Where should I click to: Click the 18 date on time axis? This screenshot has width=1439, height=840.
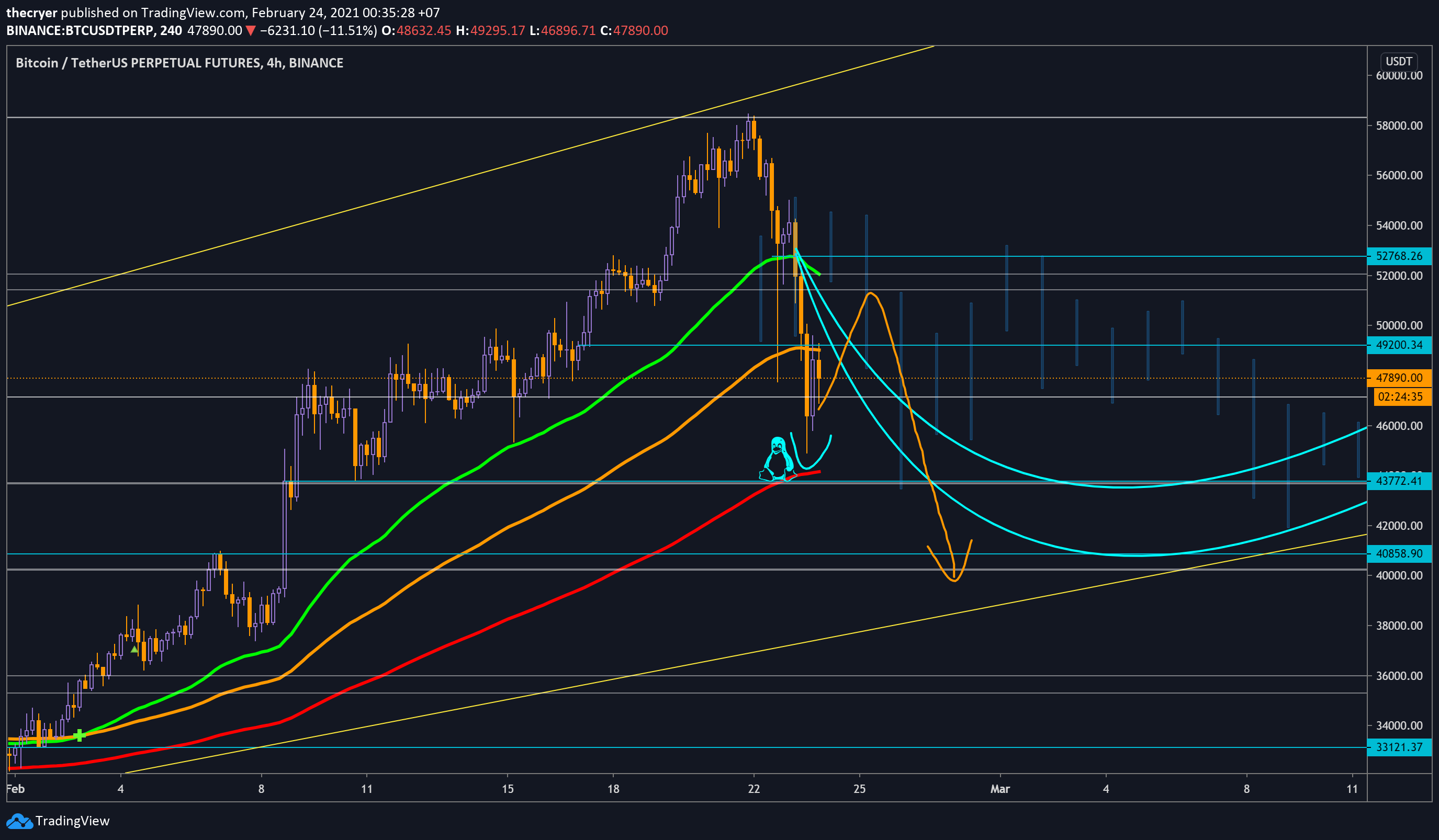pos(613,789)
